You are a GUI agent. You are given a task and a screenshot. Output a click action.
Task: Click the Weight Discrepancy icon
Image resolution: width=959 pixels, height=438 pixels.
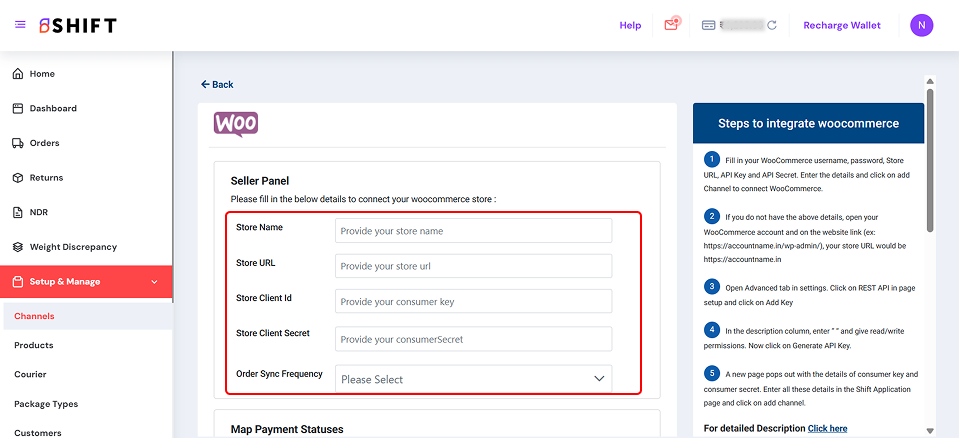(x=18, y=247)
